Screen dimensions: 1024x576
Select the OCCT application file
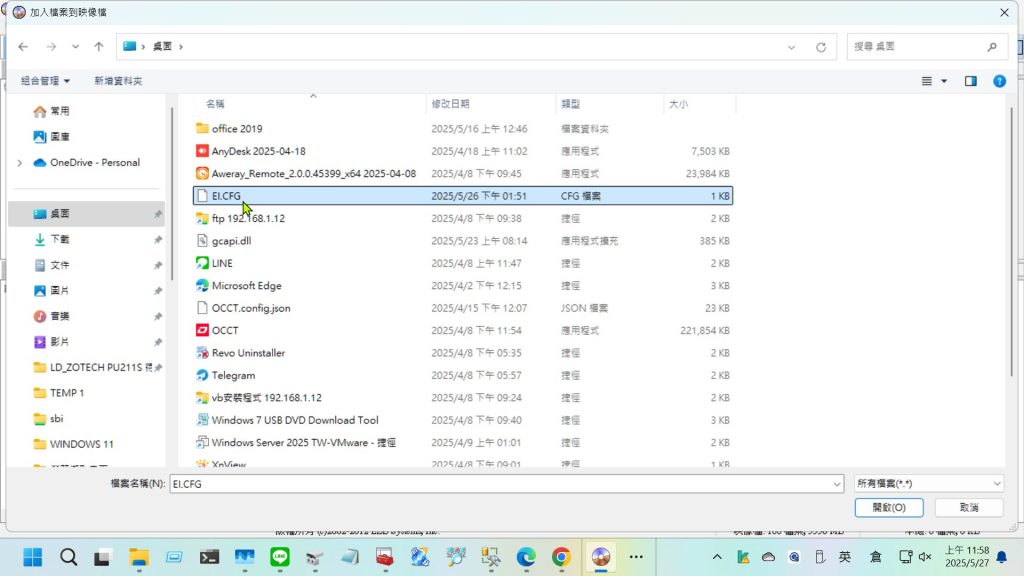tap(225, 331)
